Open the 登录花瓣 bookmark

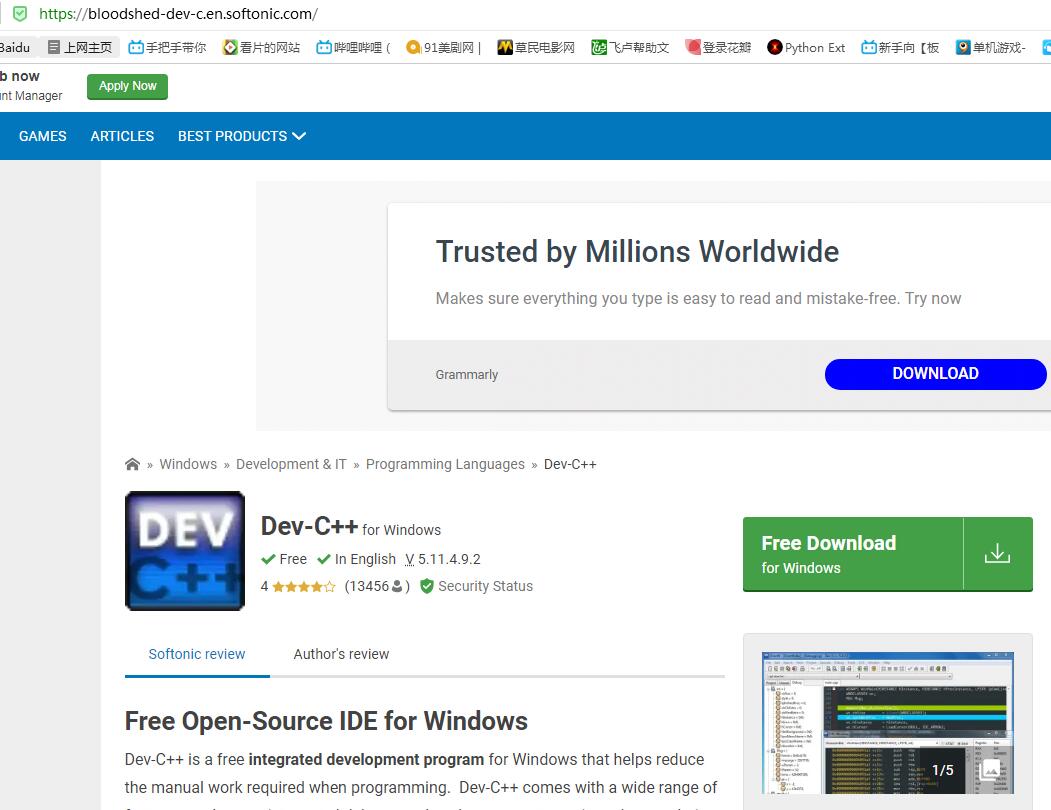pyautogui.click(x=718, y=48)
